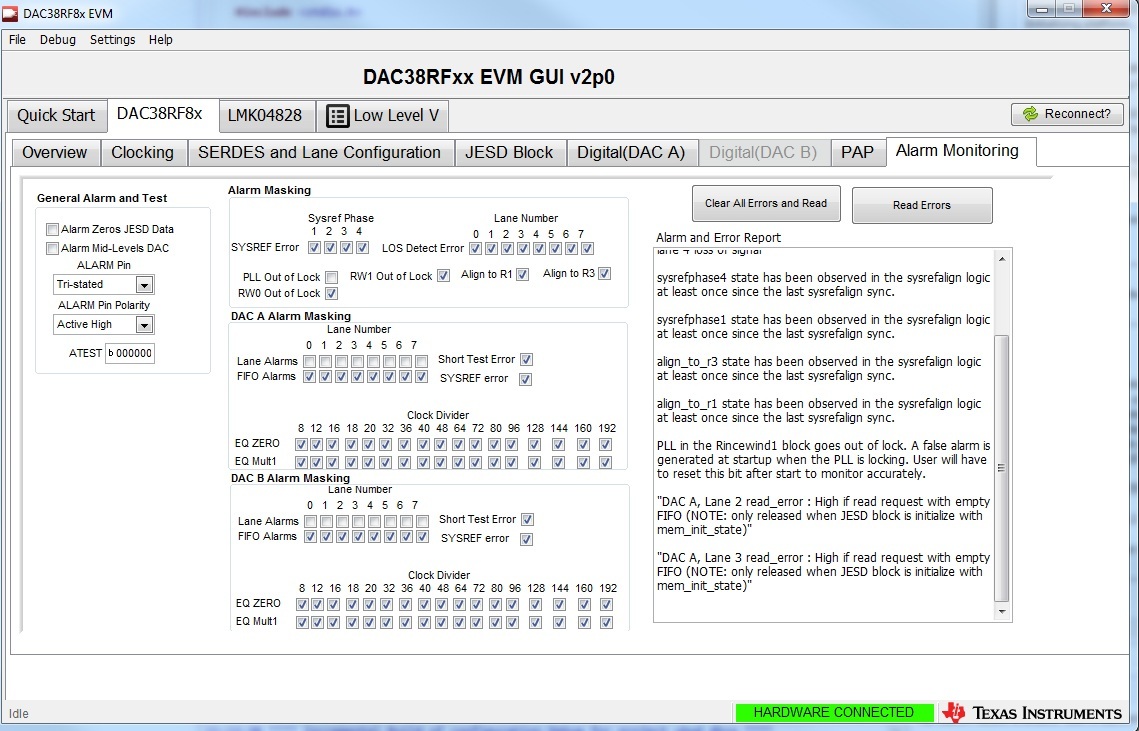1139x731 pixels.
Task: Toggle DAC A EQ ZERO divider 8 checkbox
Action: pyautogui.click(x=301, y=444)
